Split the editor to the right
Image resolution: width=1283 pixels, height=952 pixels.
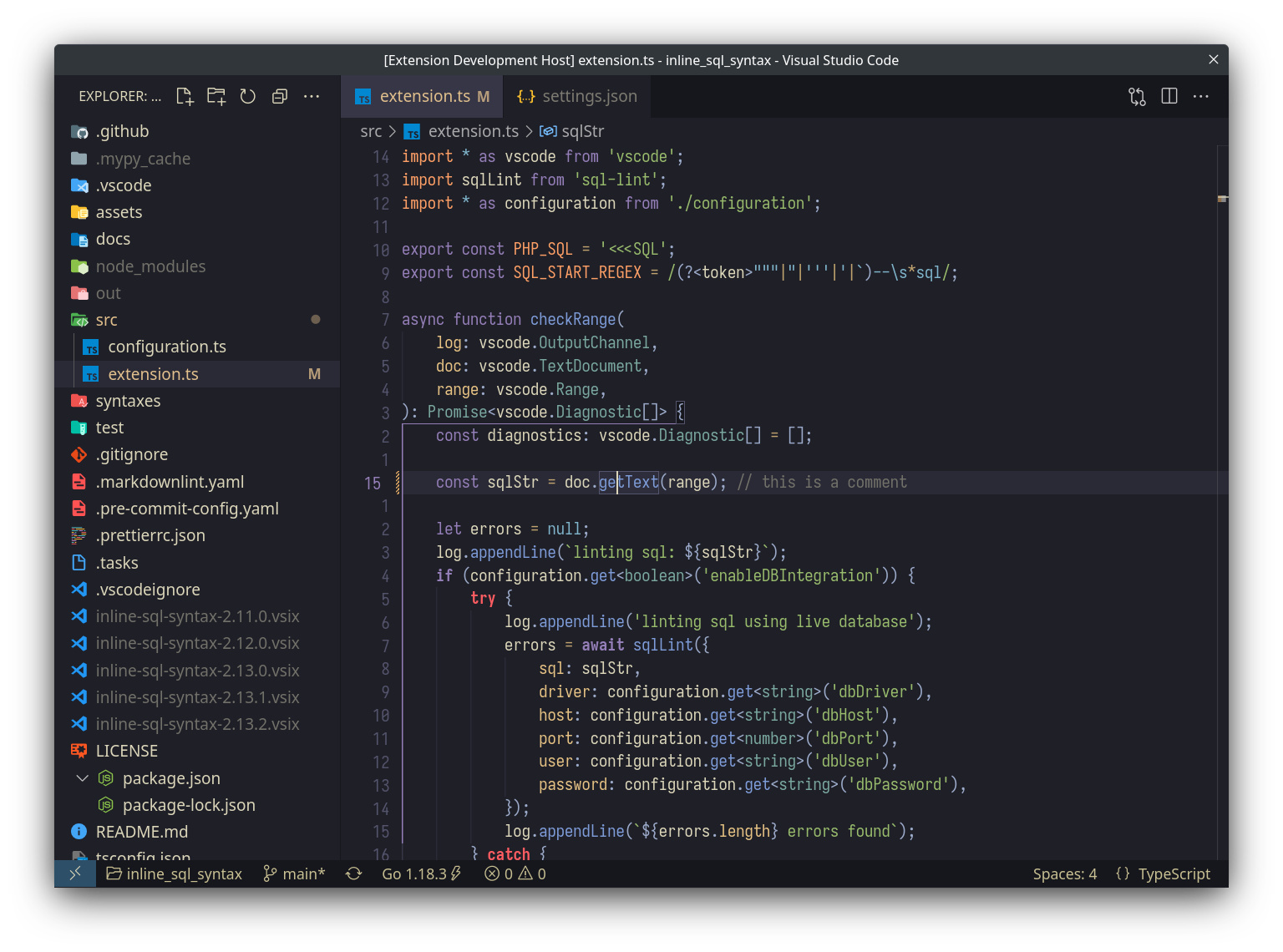1169,96
